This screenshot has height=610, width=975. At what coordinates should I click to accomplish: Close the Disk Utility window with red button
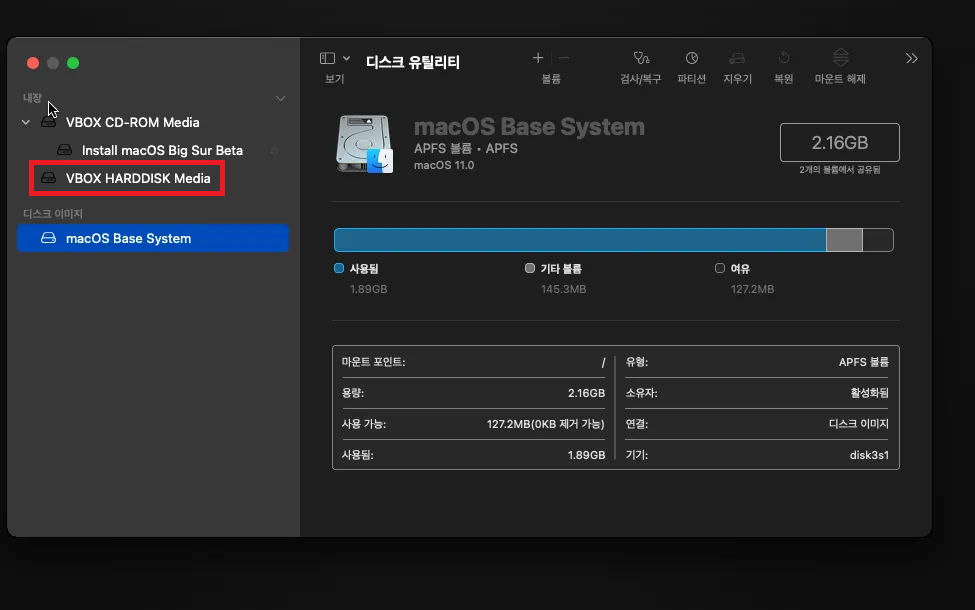click(x=33, y=63)
